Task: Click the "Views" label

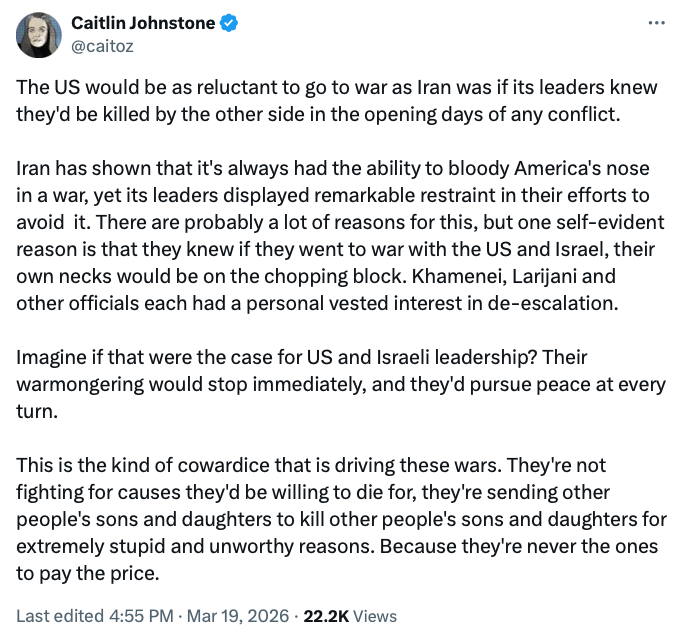Action: tap(374, 616)
